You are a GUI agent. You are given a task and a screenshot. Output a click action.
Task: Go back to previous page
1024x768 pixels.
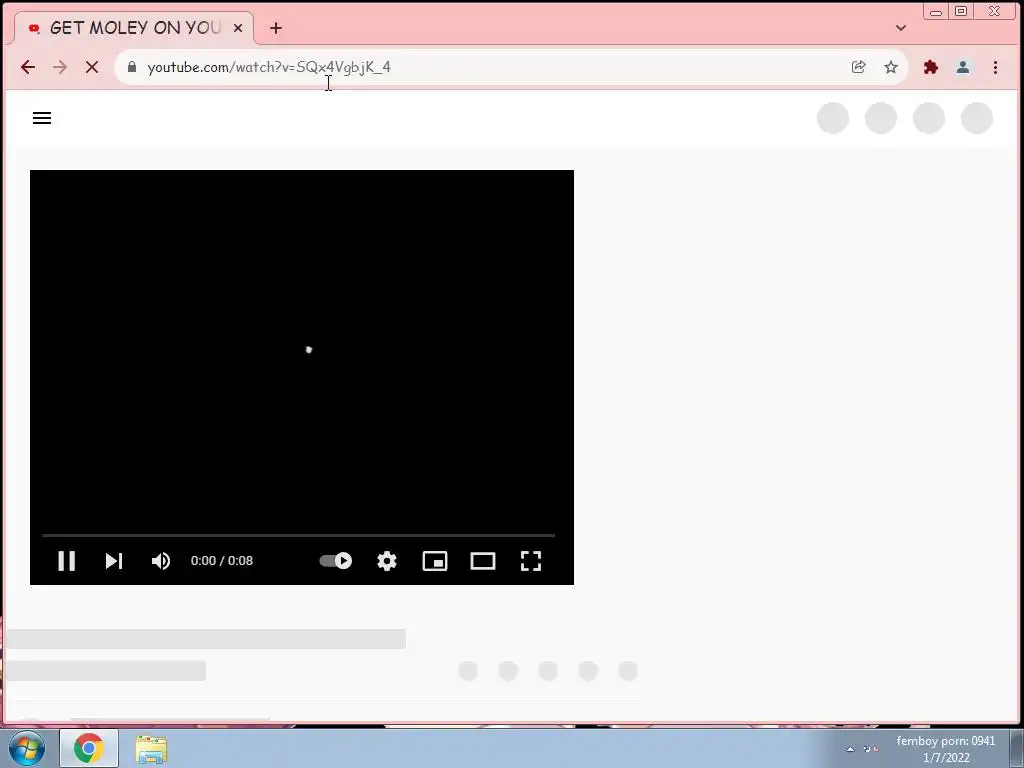pos(27,67)
